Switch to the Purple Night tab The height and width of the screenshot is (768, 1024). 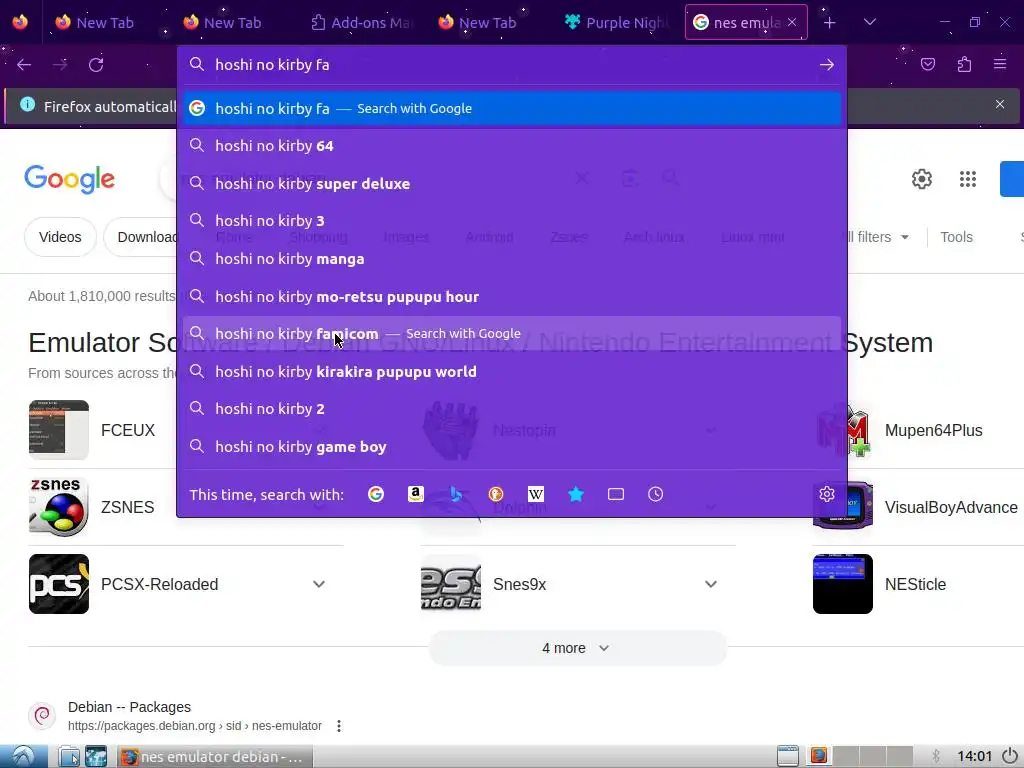point(618,22)
